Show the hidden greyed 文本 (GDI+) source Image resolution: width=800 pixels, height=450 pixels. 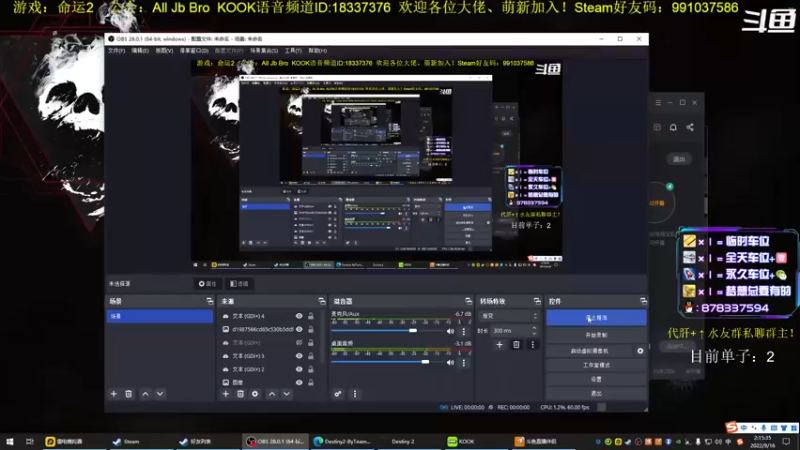coord(299,343)
